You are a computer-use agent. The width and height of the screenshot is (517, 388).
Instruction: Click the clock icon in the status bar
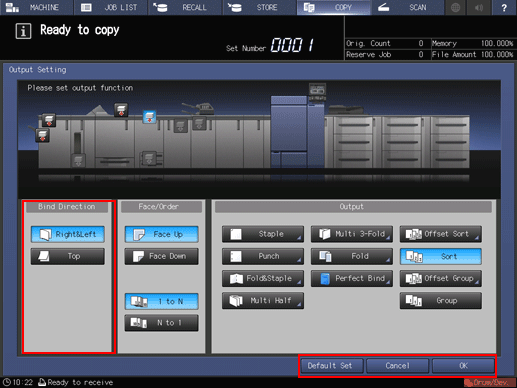(x=7, y=382)
